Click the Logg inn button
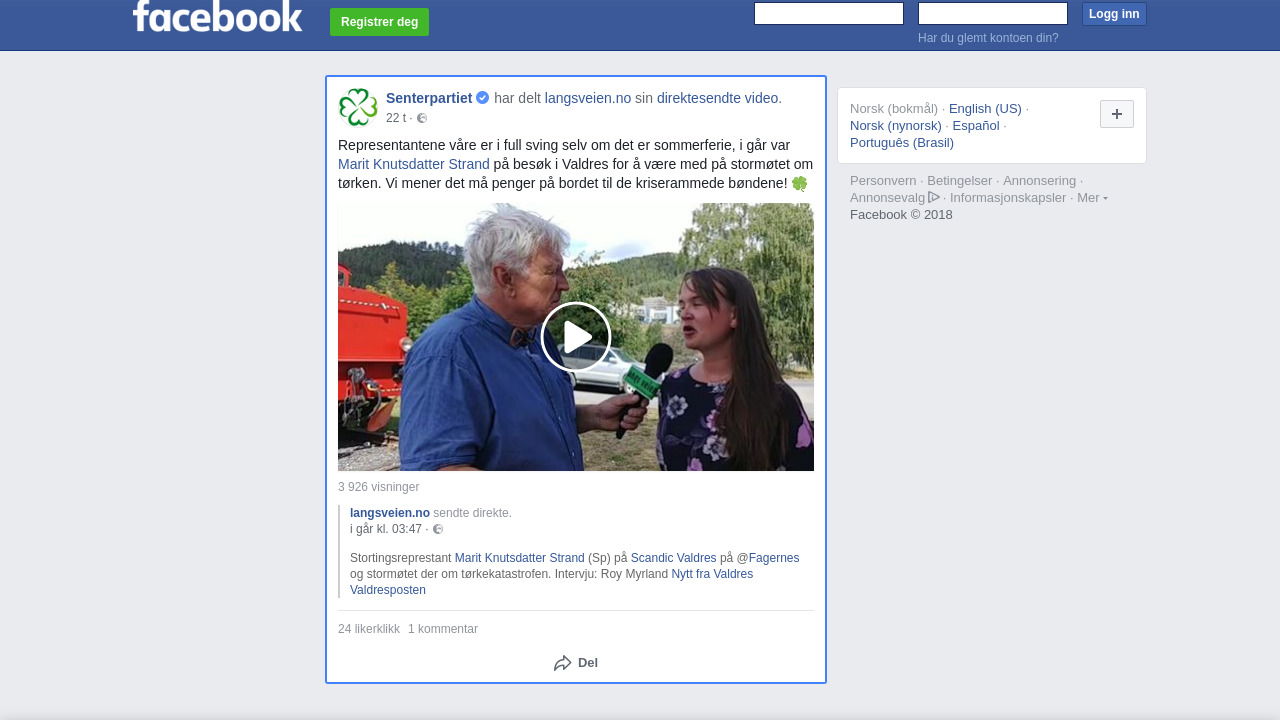Viewport: 1280px width, 720px height. point(1114,14)
